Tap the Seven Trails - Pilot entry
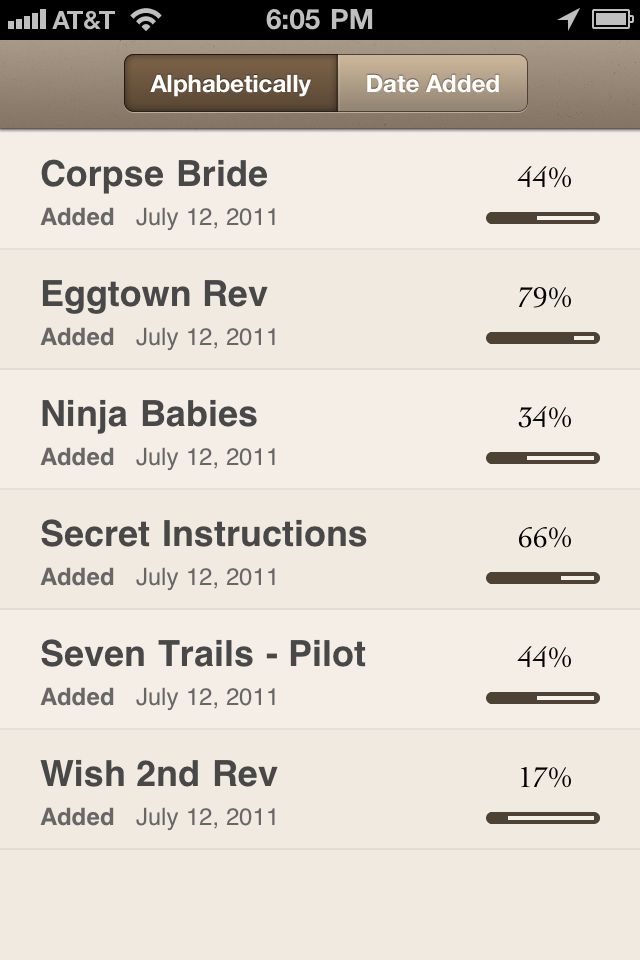 [x=320, y=669]
